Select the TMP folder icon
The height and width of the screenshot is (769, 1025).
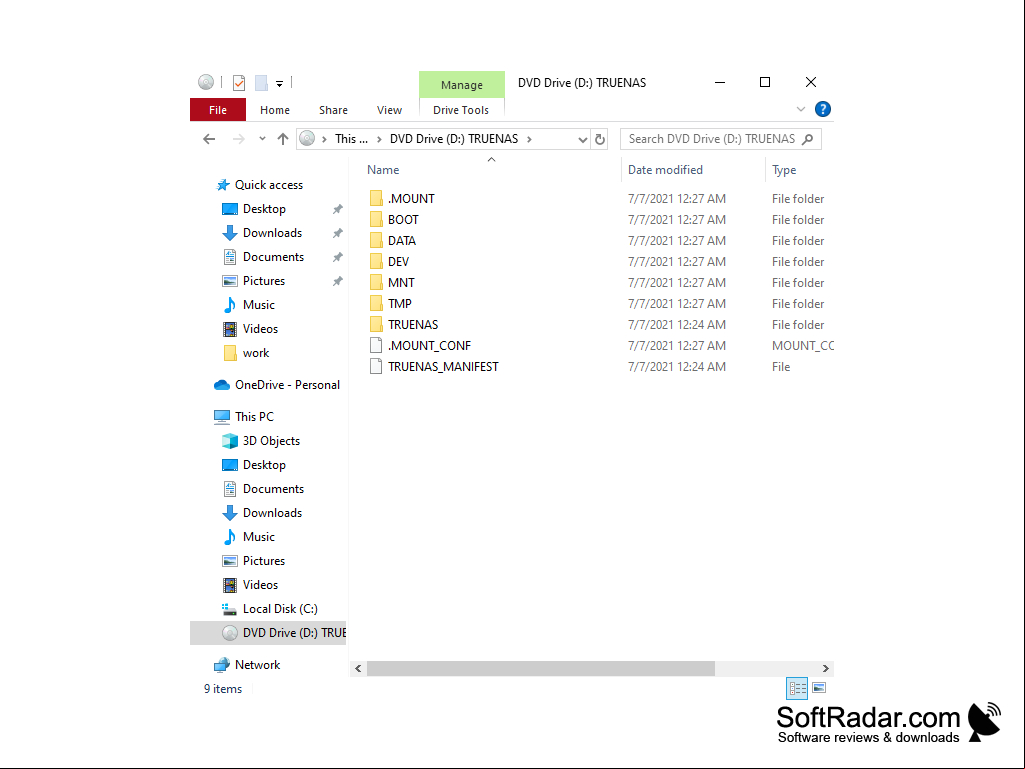[376, 303]
